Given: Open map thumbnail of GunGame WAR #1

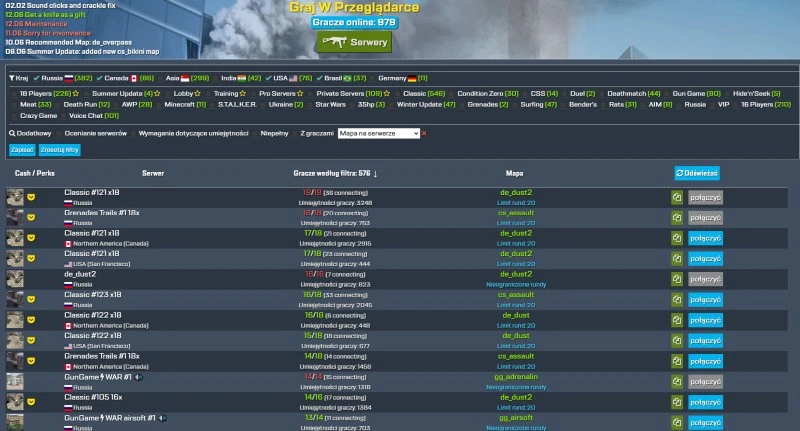Looking at the screenshot, I should point(15,382).
